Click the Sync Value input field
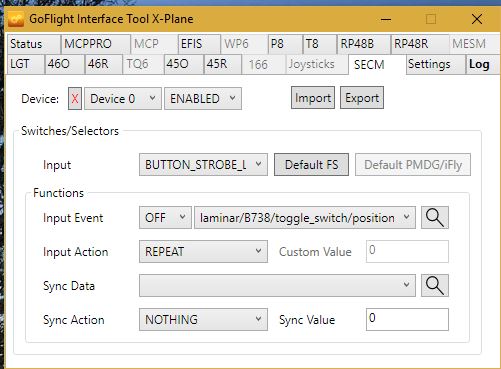 [407, 320]
